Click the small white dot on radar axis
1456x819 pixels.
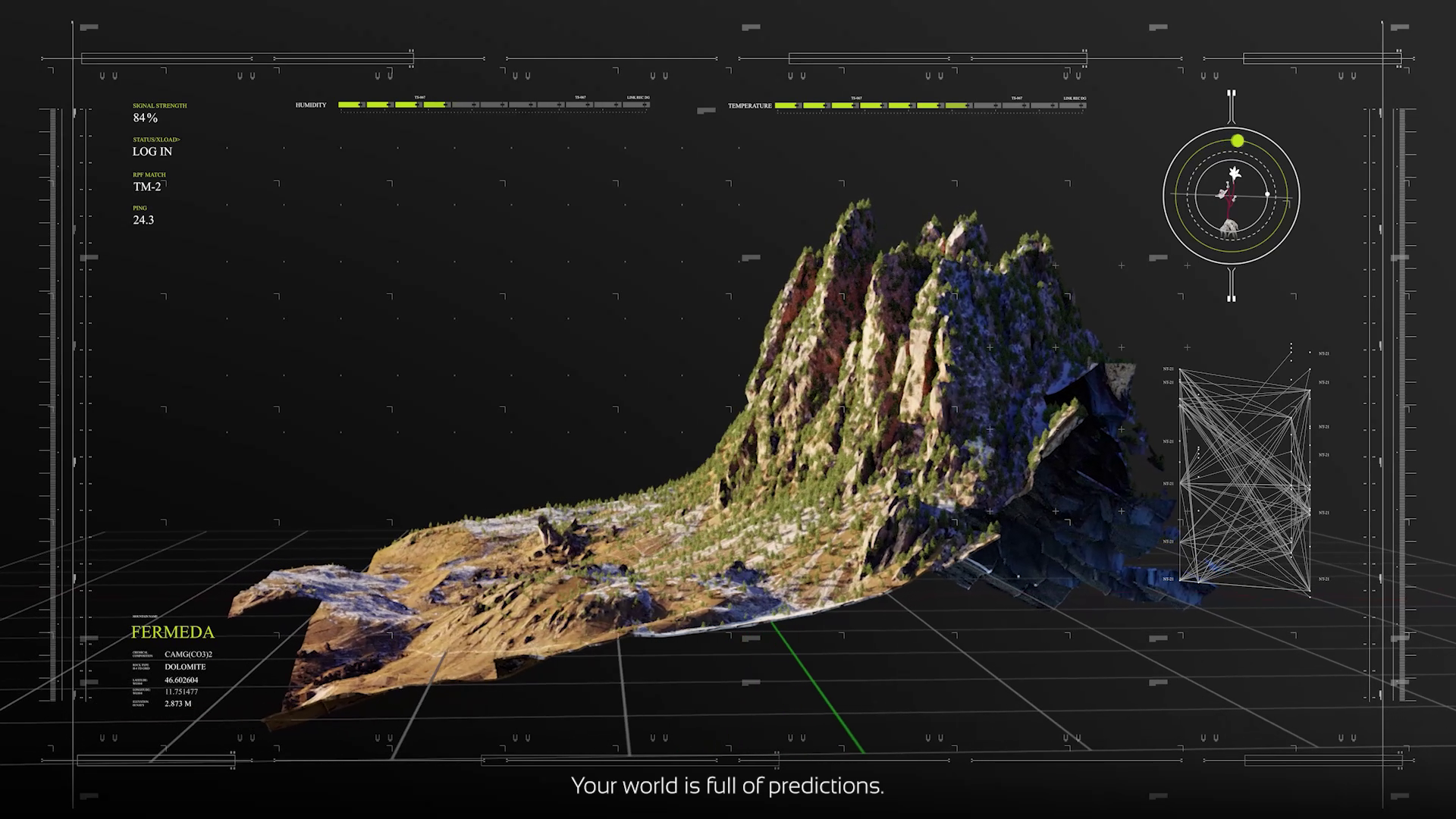point(1267,195)
